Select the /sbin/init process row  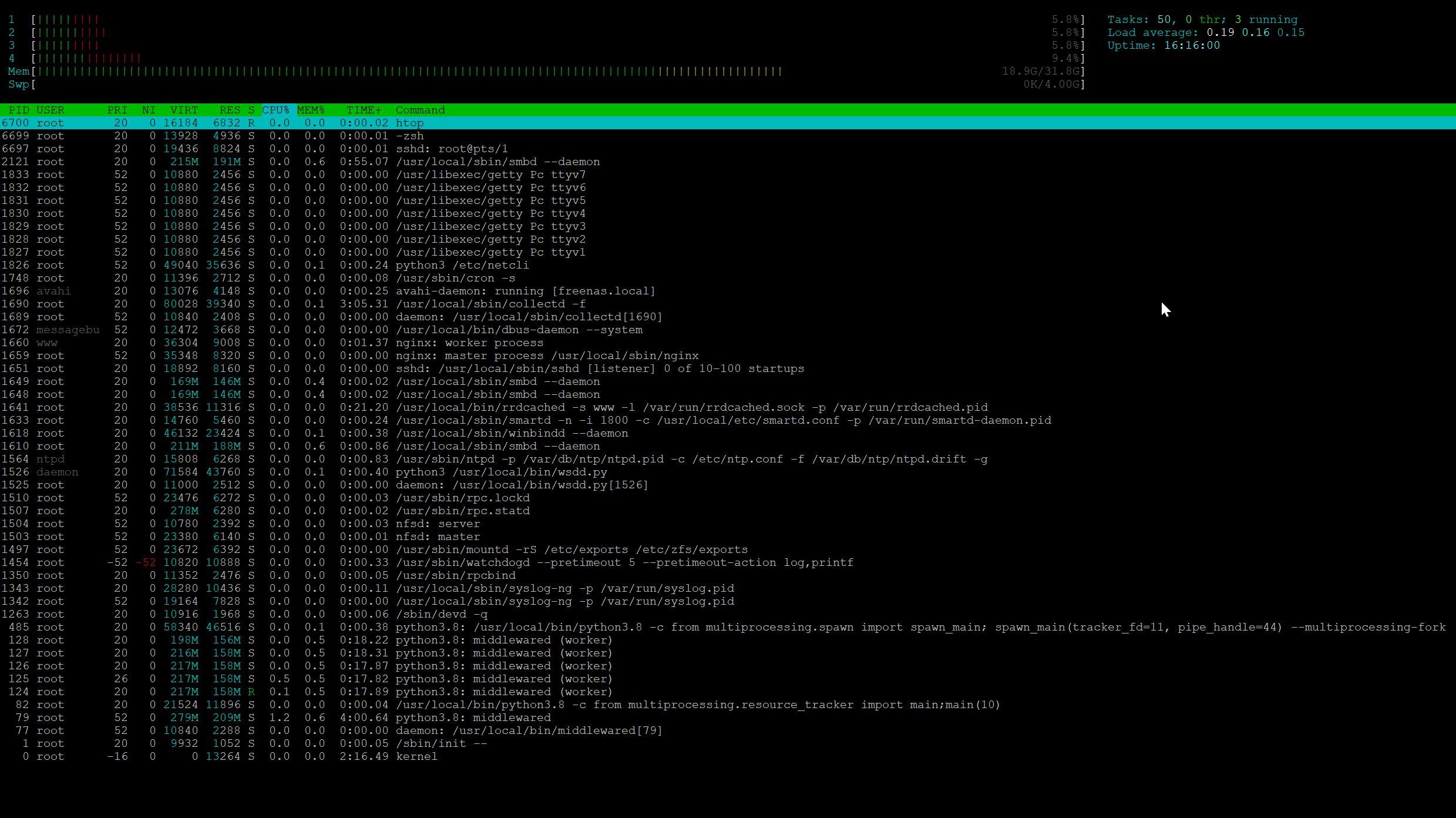pyautogui.click(x=441, y=743)
